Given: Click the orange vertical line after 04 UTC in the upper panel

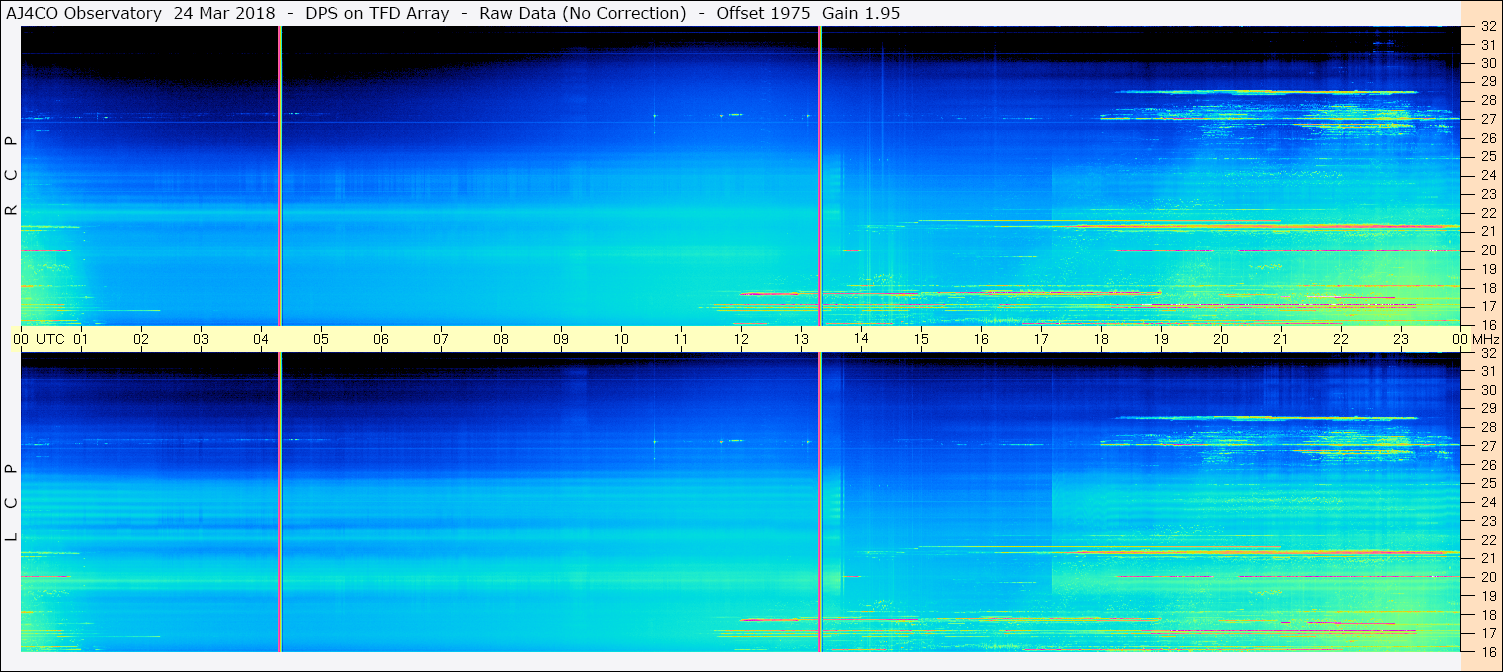Looking at the screenshot, I should point(280,175).
